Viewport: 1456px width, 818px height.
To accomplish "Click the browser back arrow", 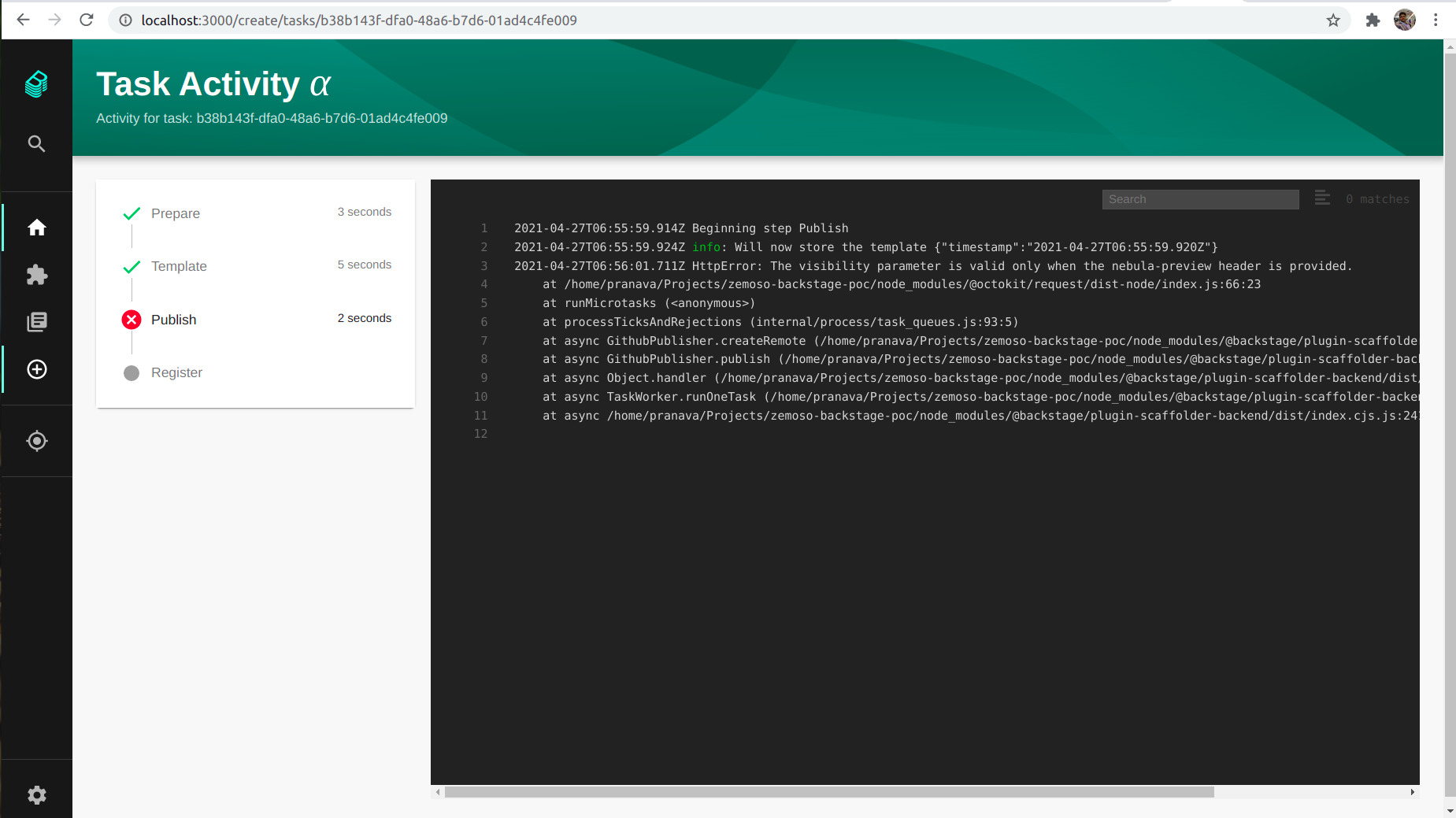I will (x=23, y=20).
